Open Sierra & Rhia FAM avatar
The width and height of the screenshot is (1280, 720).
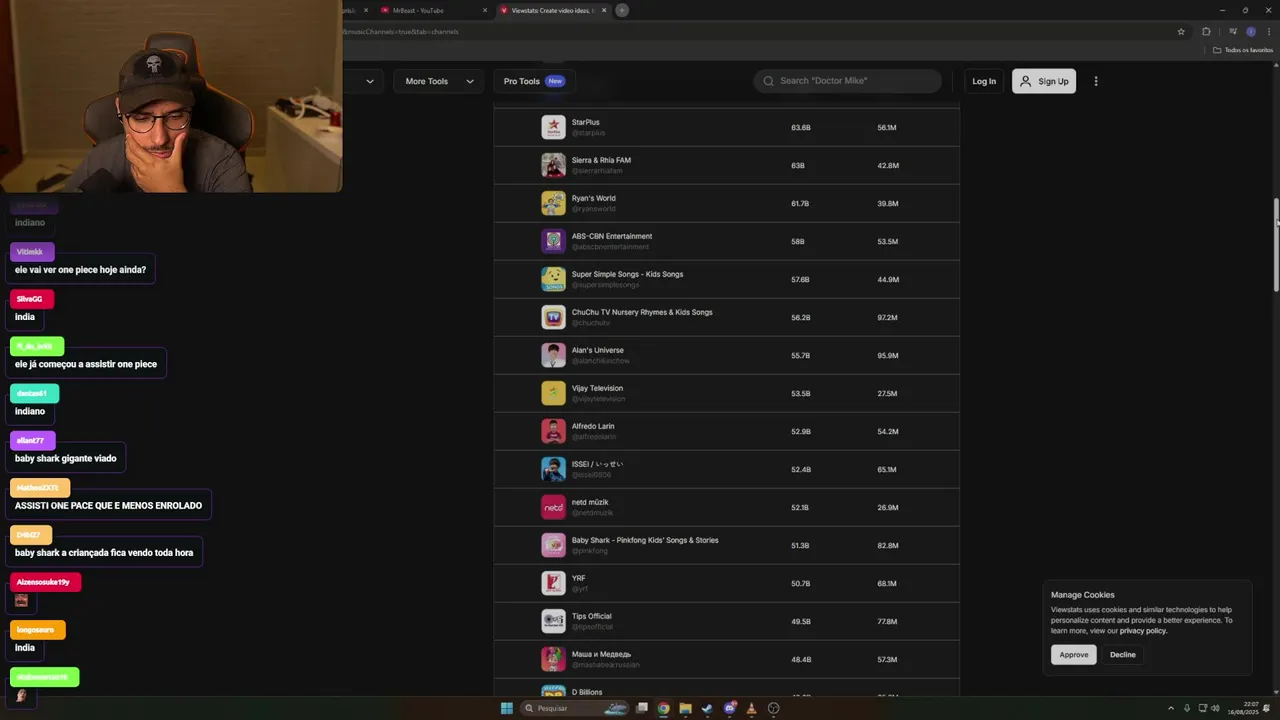(553, 165)
